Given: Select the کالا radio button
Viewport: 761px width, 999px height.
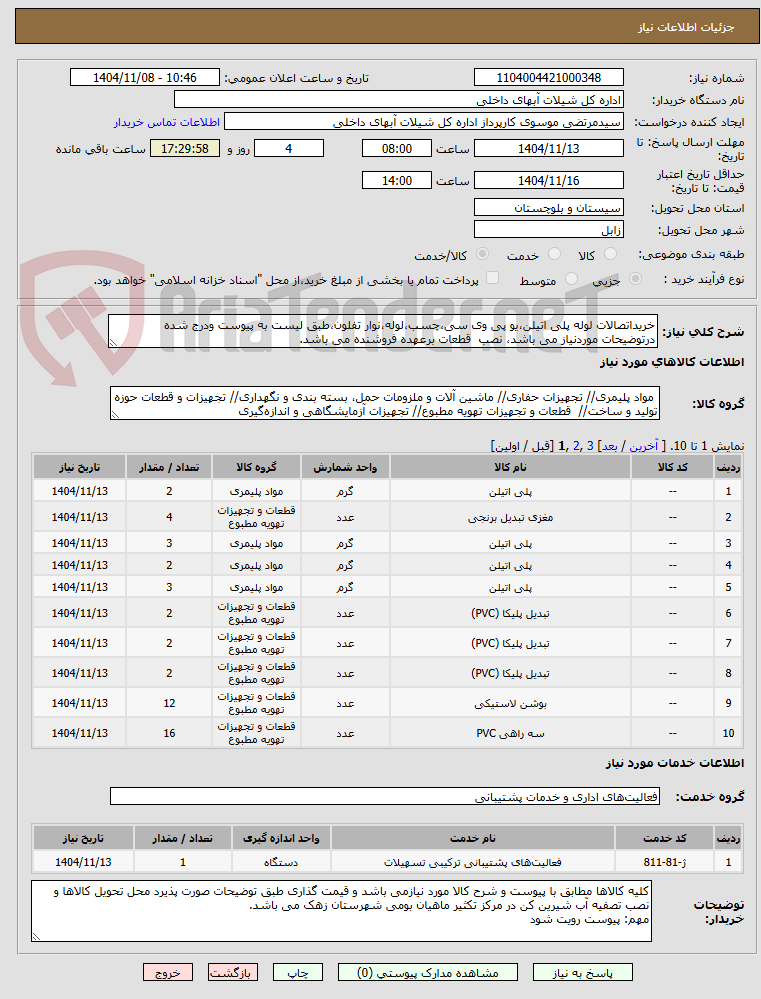Looking at the screenshot, I should pyautogui.click(x=611, y=254).
